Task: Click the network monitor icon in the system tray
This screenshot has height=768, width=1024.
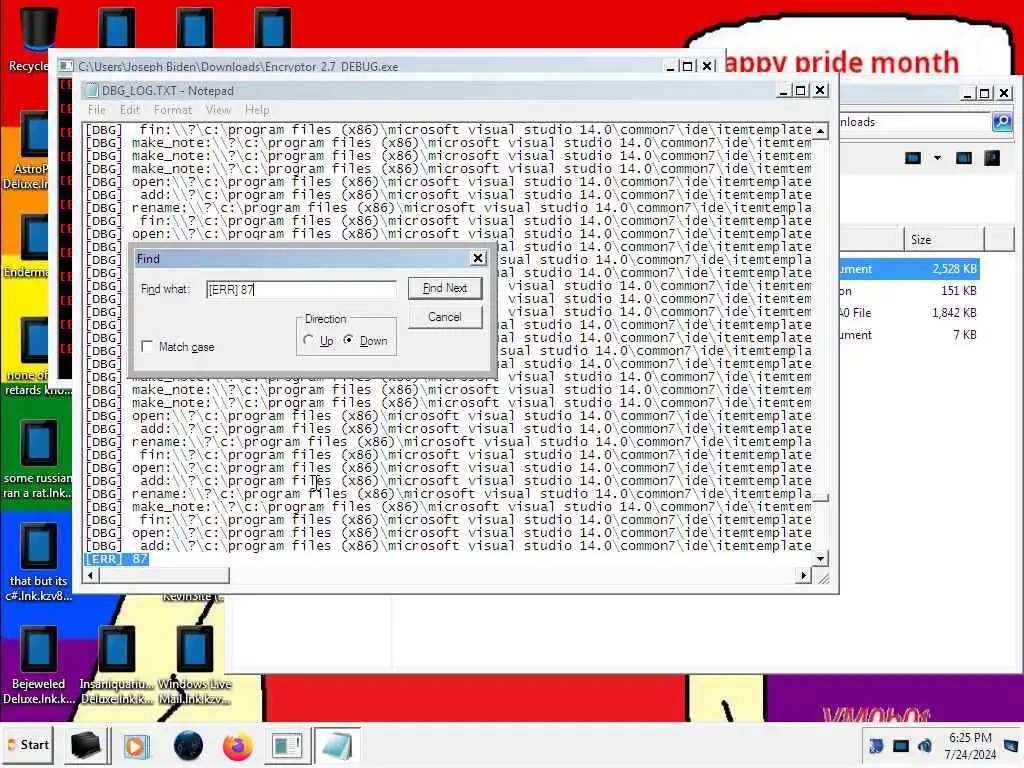Action: point(901,745)
